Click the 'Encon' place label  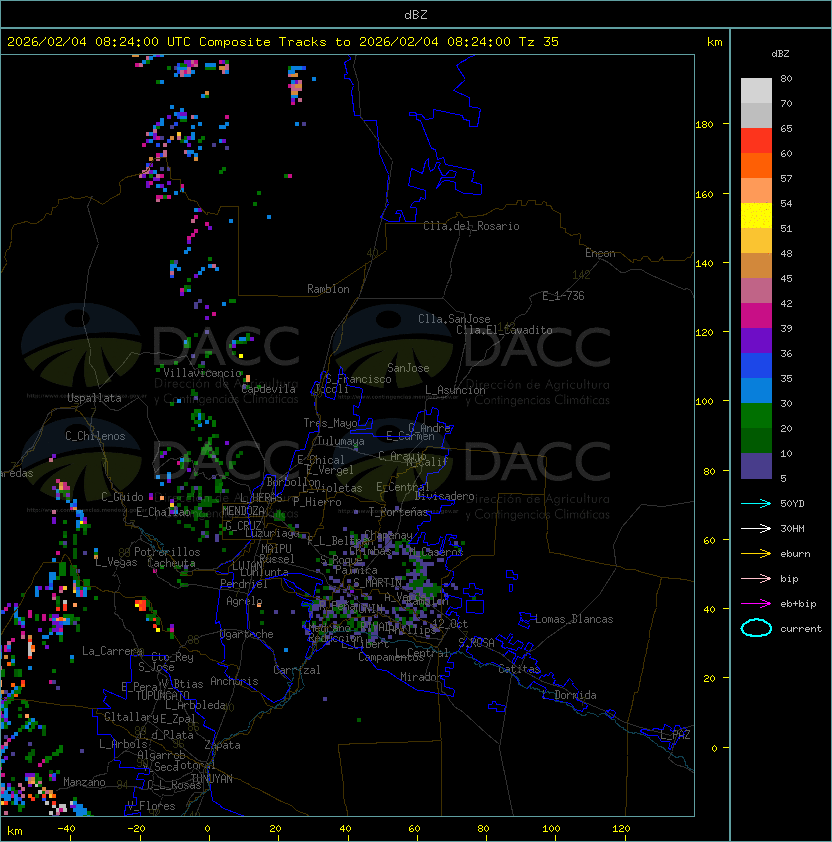(600, 253)
